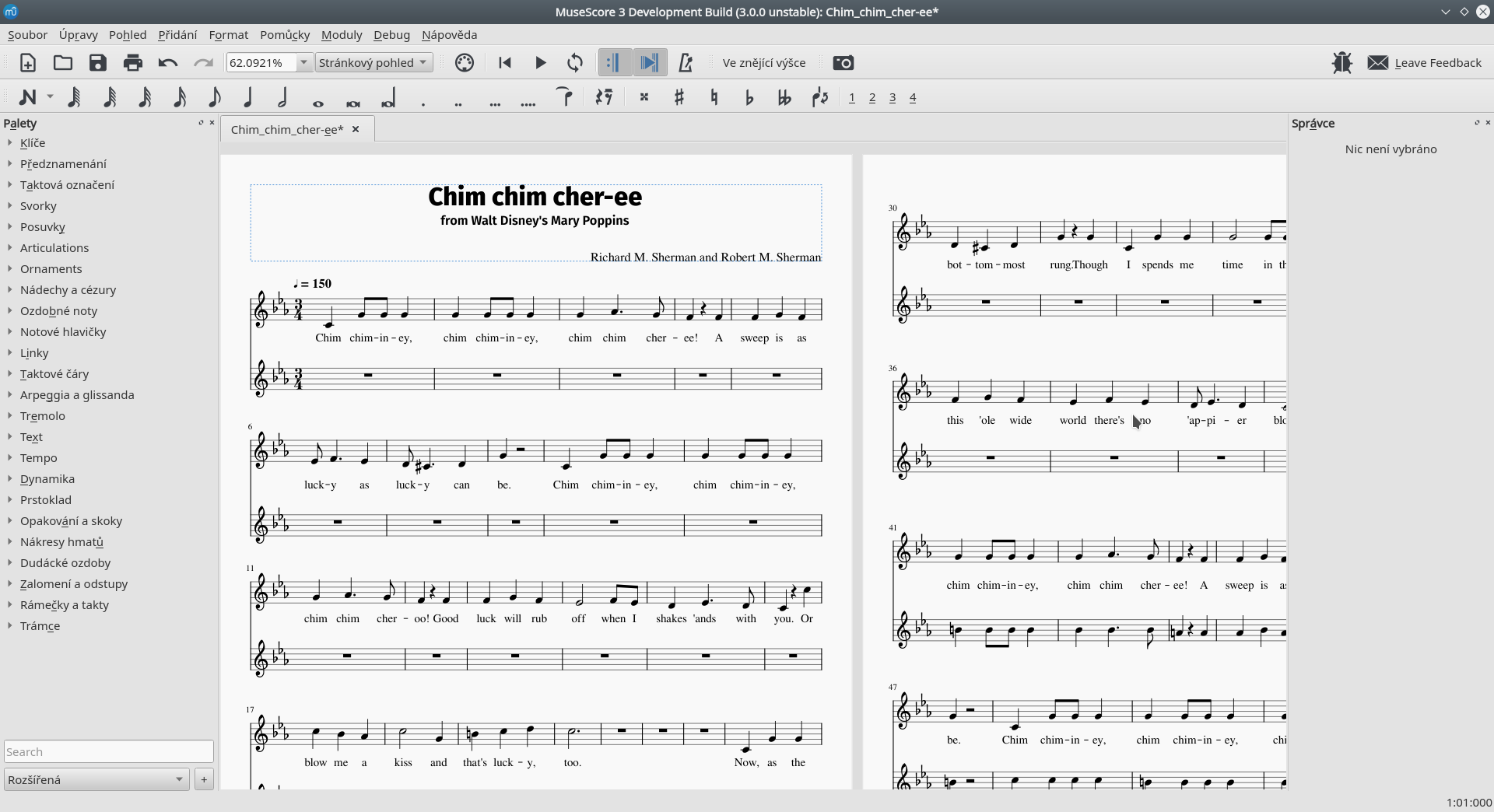Image resolution: width=1494 pixels, height=812 pixels.
Task: Apply double sharp accidental
Action: click(644, 97)
